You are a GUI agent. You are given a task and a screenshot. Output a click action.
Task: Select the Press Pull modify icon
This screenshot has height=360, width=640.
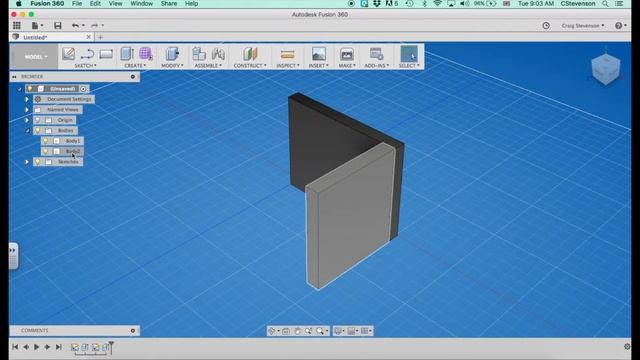[x=172, y=54]
